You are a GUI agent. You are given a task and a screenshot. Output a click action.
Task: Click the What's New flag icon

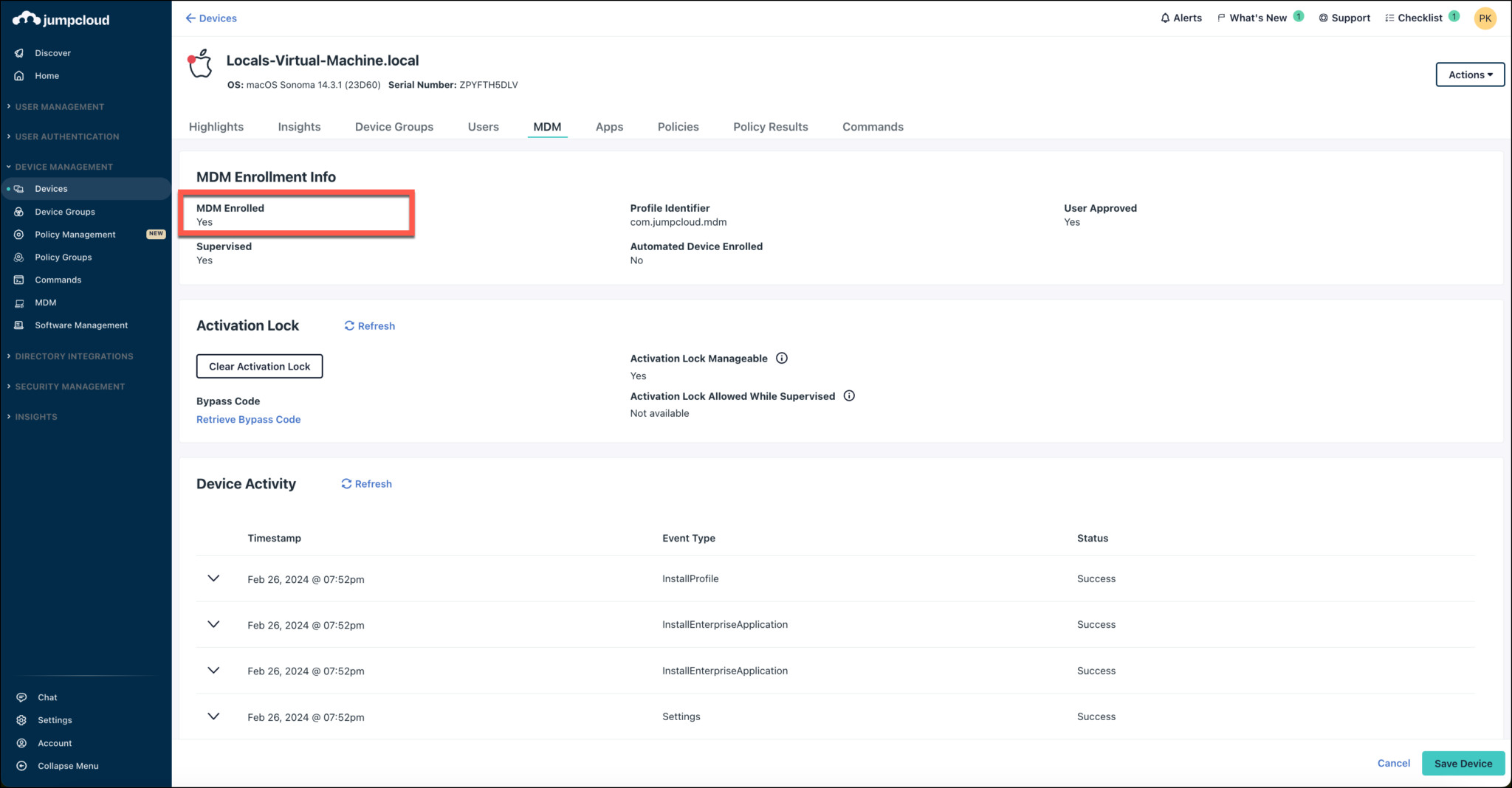(x=1221, y=17)
